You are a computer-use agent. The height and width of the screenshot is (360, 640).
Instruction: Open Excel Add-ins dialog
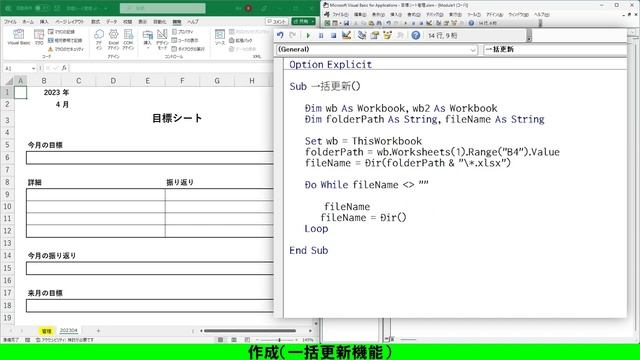[113, 40]
